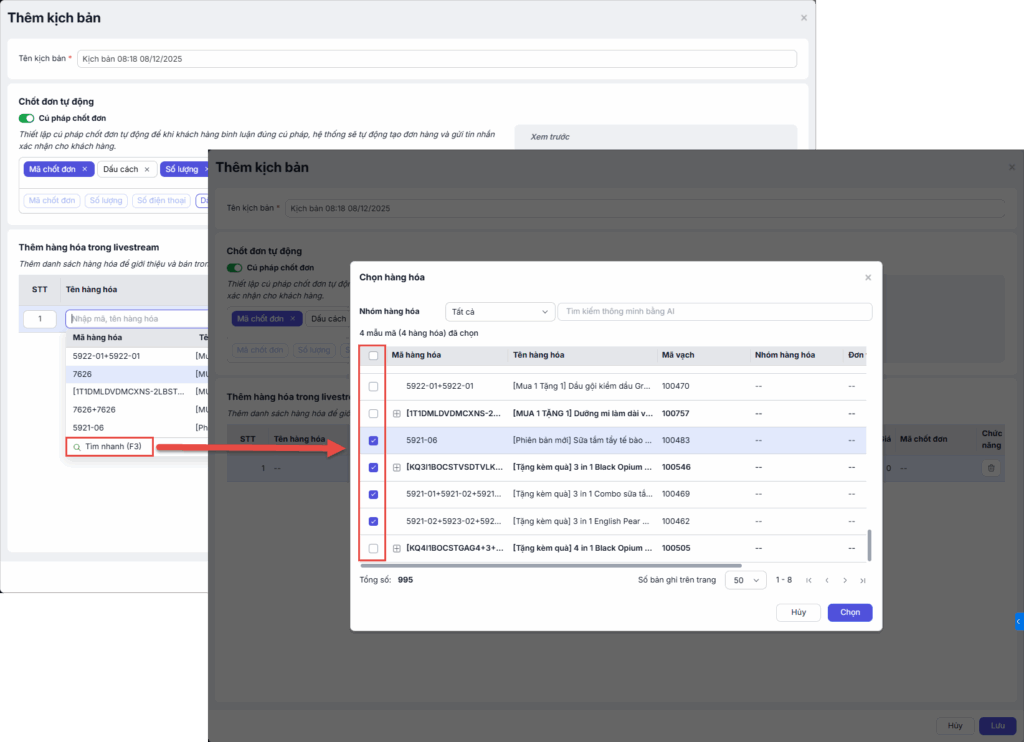The height and width of the screenshot is (742, 1024).
Task: Click the Hủy button in Chọn hàng hóa dialog
Action: (798, 612)
